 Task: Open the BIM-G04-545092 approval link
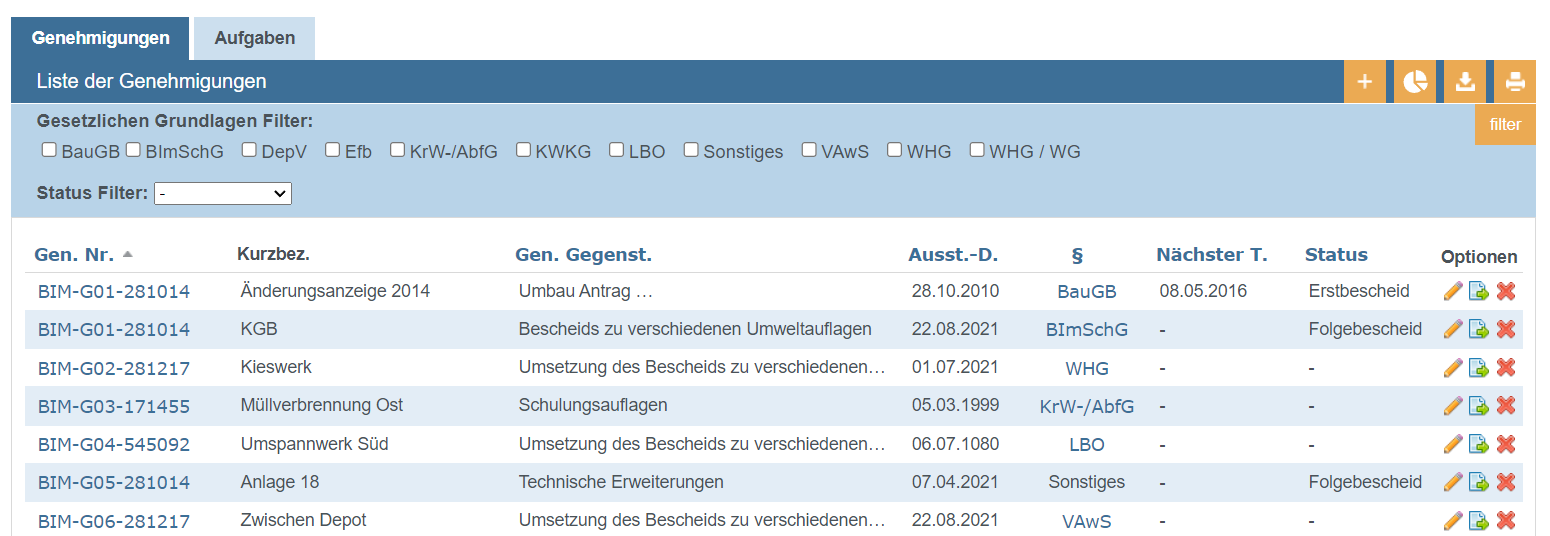point(114,445)
